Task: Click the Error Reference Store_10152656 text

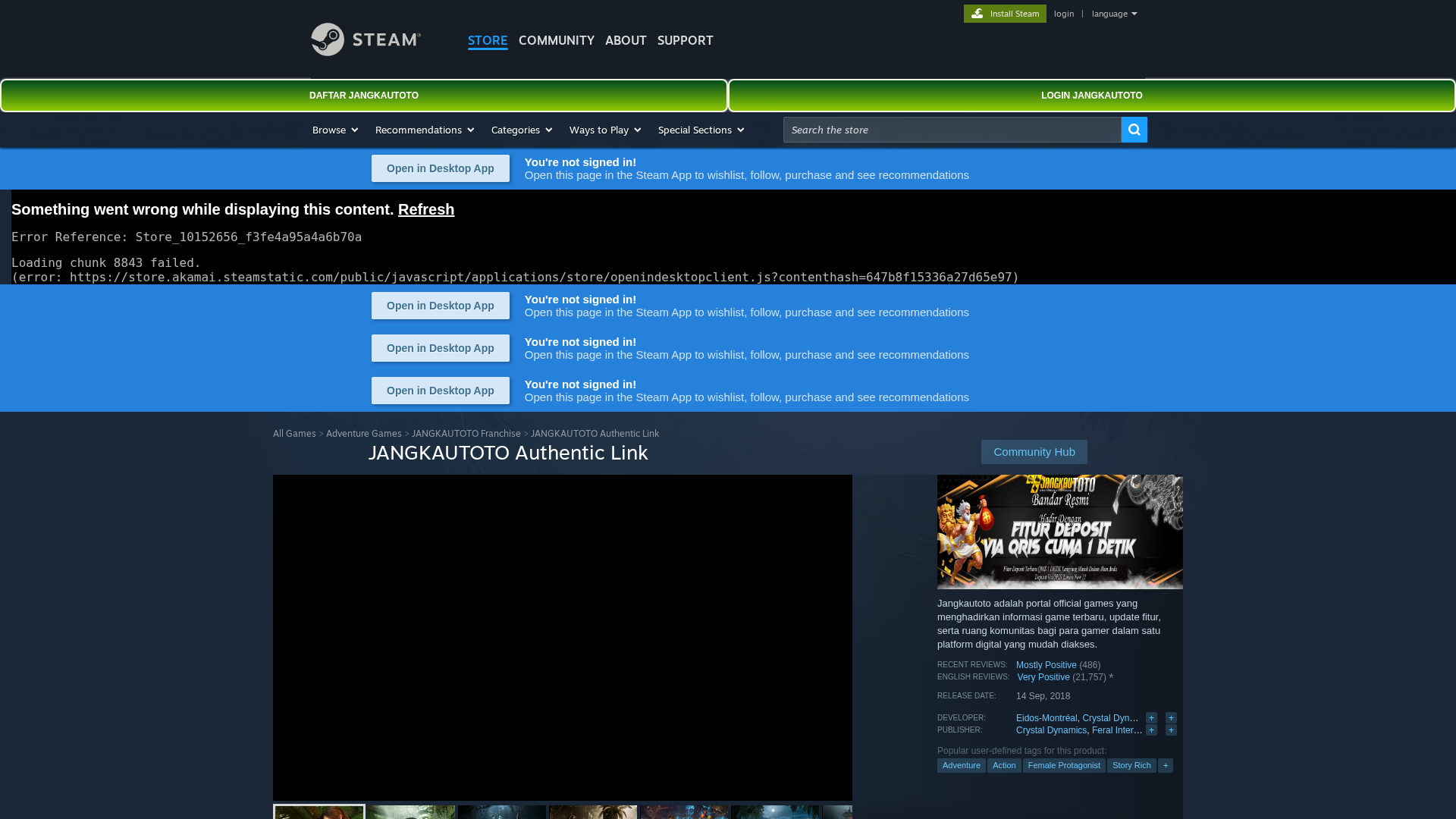Action: pos(187,237)
